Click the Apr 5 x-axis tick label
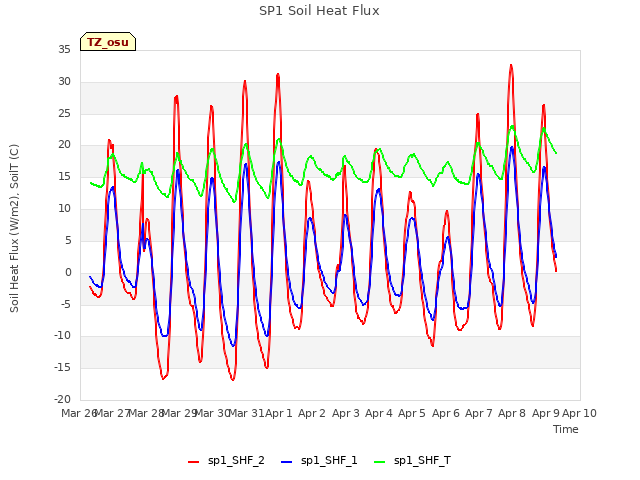This screenshot has width=640, height=480. 412,413
